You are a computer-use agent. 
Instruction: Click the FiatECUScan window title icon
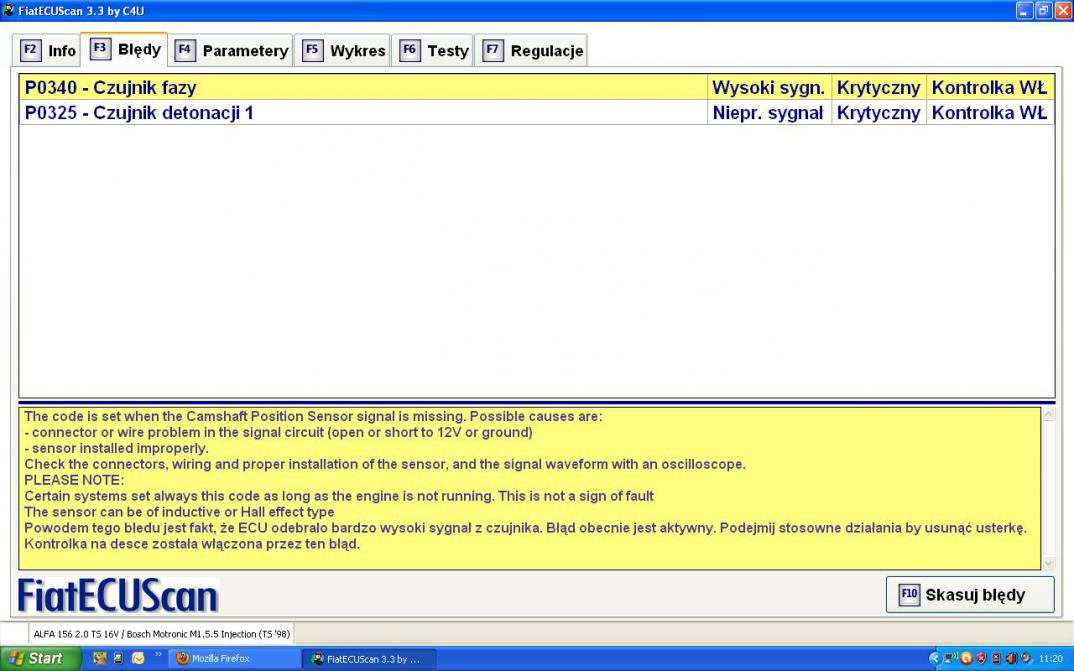pos(8,10)
